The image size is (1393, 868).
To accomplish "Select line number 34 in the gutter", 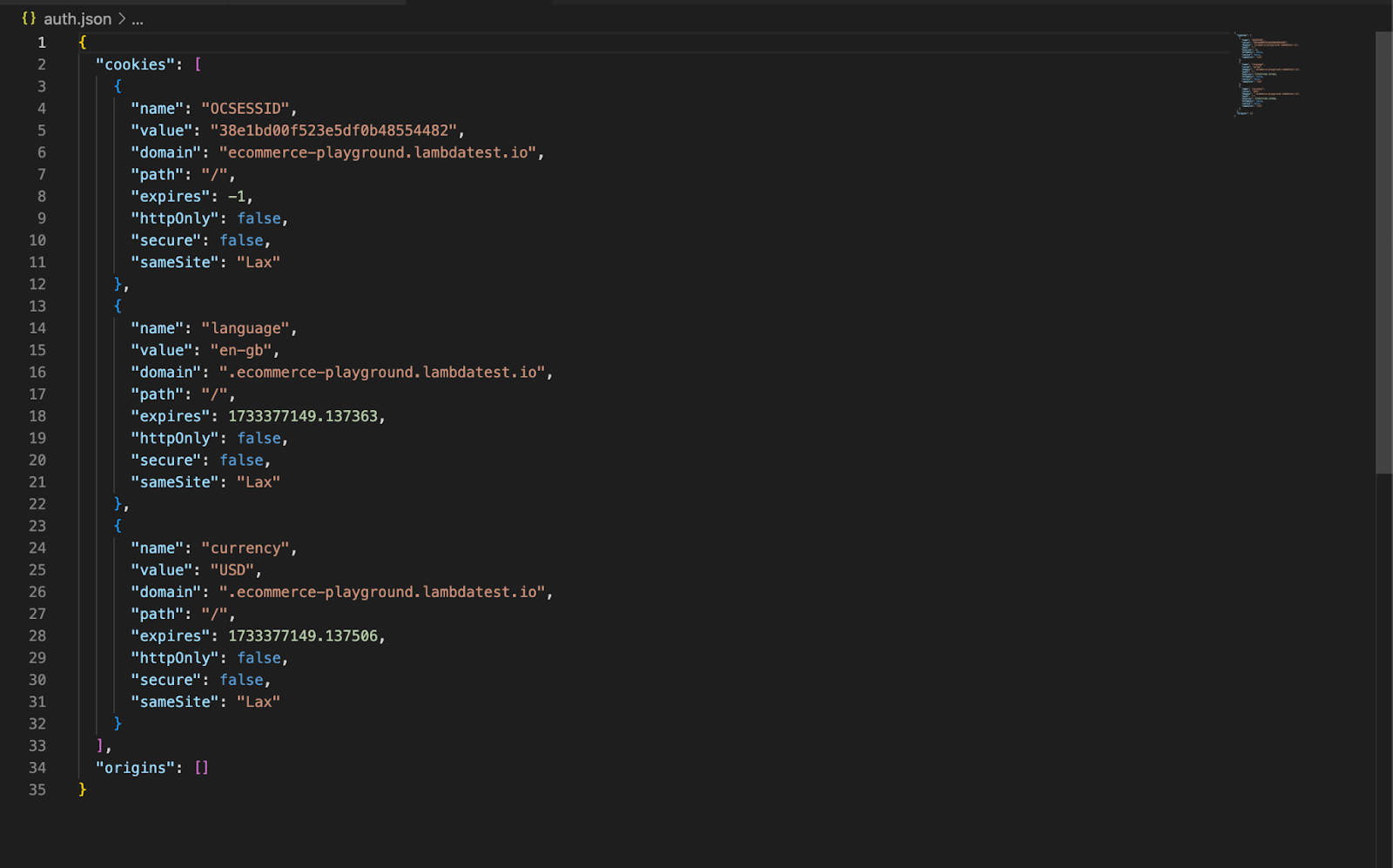I will click(x=37, y=768).
